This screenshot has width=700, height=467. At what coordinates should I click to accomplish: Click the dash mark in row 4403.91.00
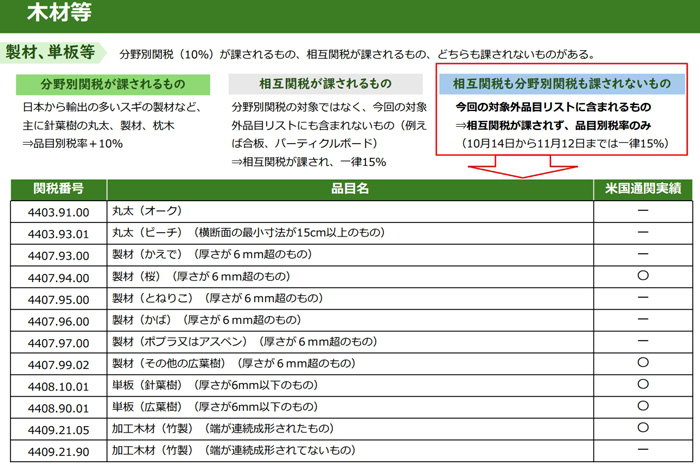click(643, 211)
